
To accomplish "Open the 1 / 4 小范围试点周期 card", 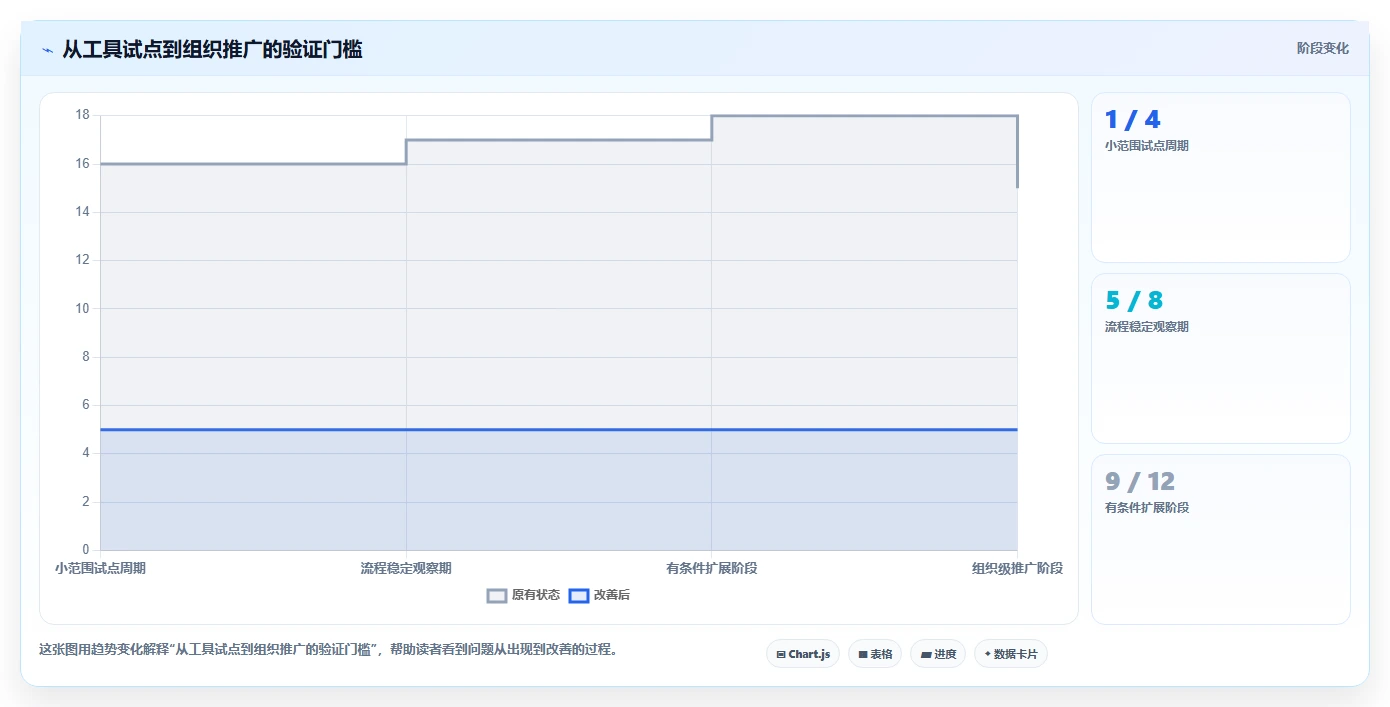I will coord(1221,178).
